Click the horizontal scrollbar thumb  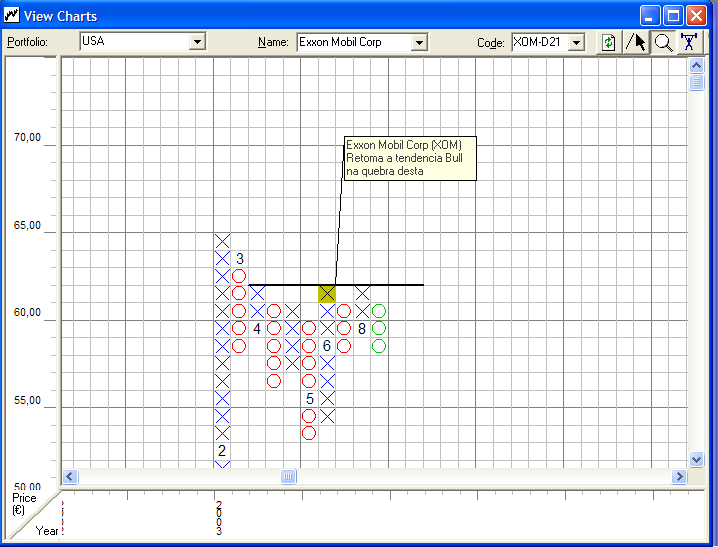point(289,477)
